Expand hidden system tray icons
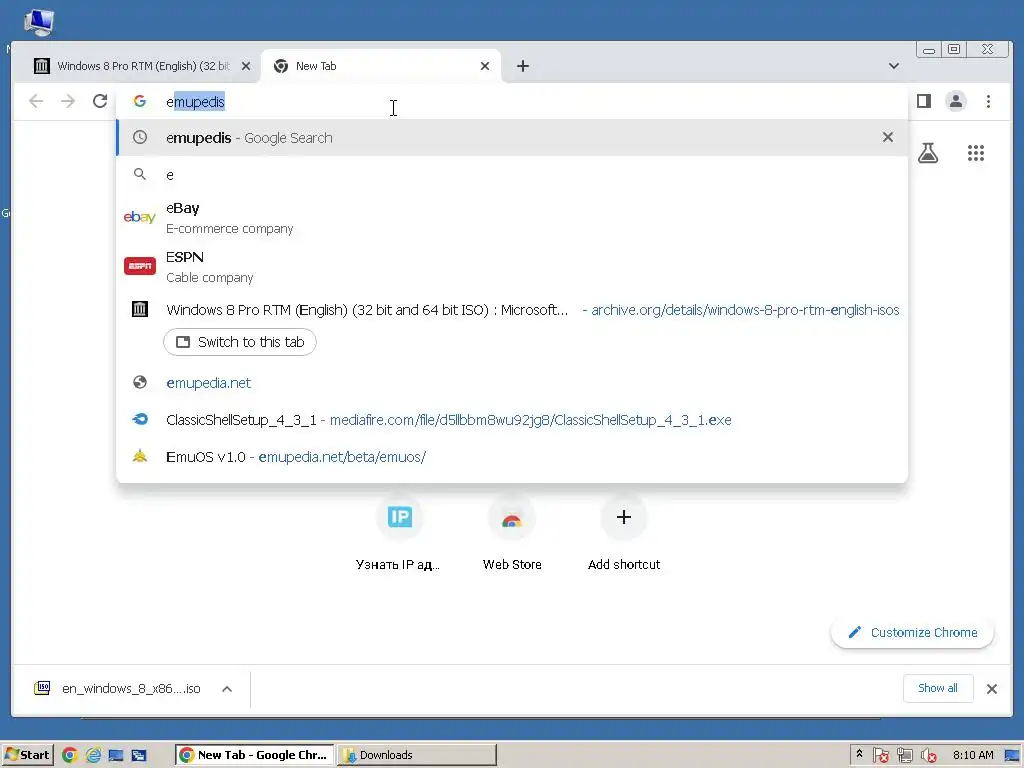This screenshot has width=1024, height=768. tap(859, 754)
